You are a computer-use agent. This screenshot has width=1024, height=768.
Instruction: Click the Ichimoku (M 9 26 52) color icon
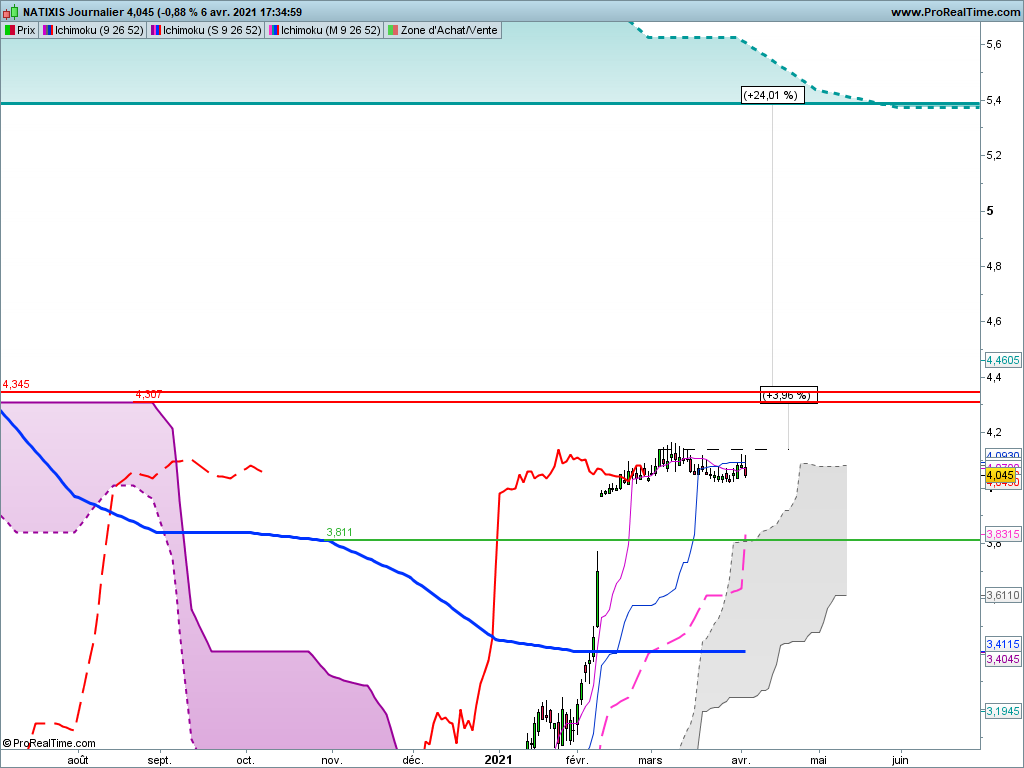[x=274, y=30]
